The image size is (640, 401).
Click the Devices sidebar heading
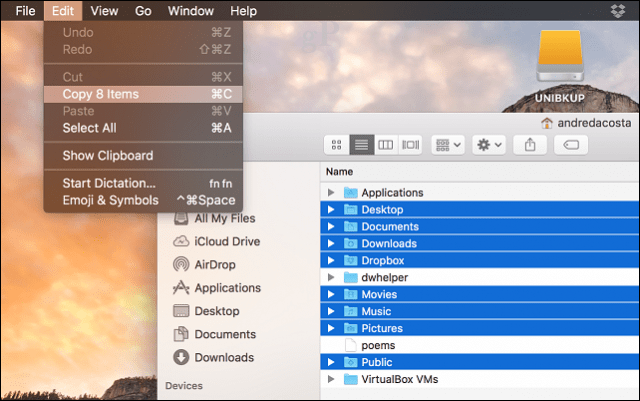pos(184,386)
